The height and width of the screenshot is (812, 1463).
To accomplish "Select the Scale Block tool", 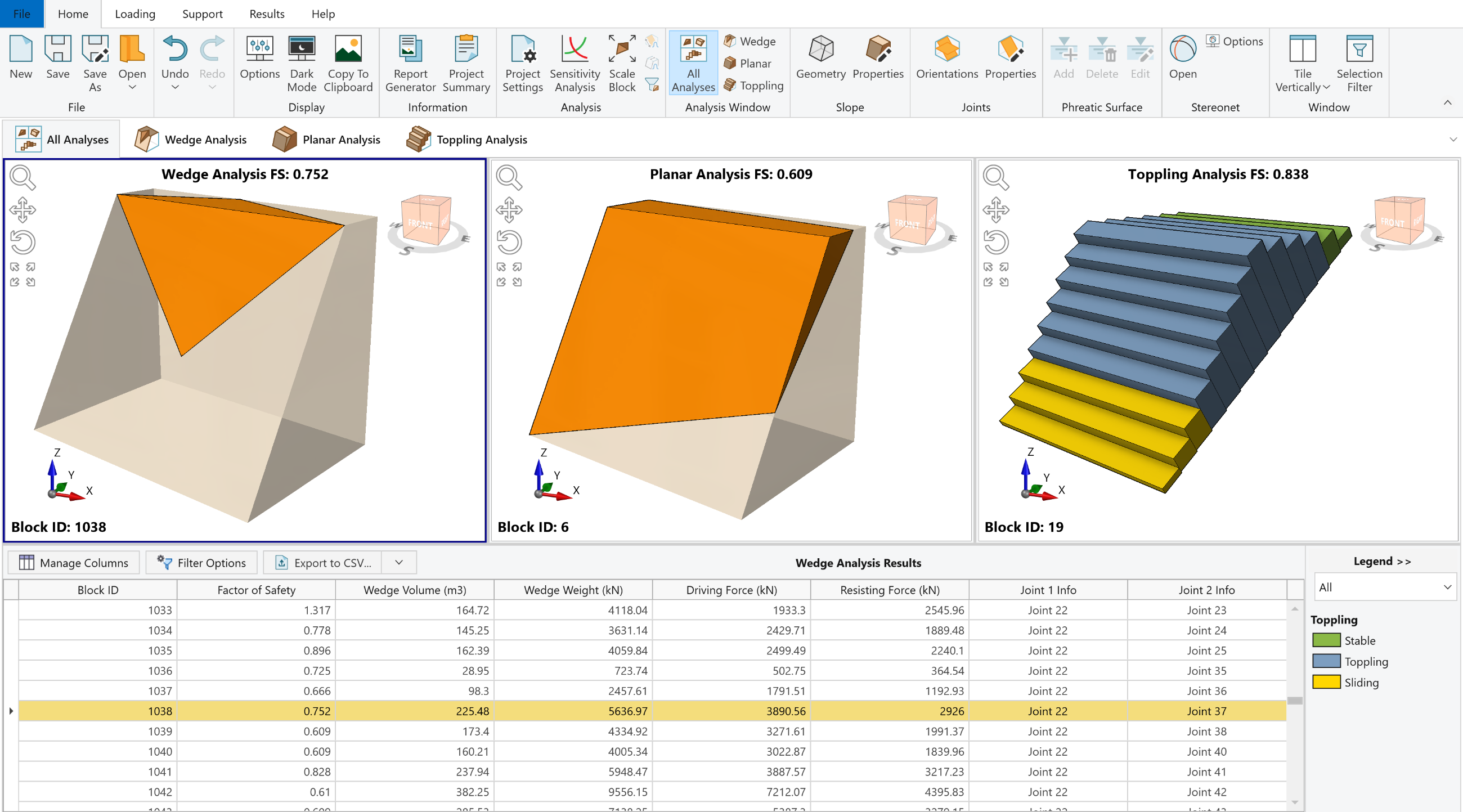I will click(621, 62).
